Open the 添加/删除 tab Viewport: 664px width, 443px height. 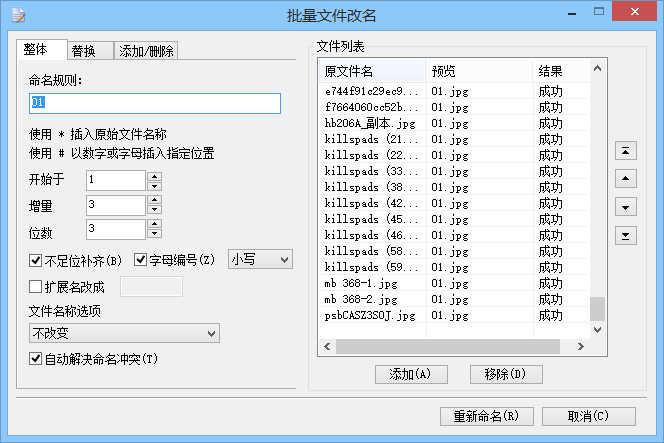click(x=146, y=51)
